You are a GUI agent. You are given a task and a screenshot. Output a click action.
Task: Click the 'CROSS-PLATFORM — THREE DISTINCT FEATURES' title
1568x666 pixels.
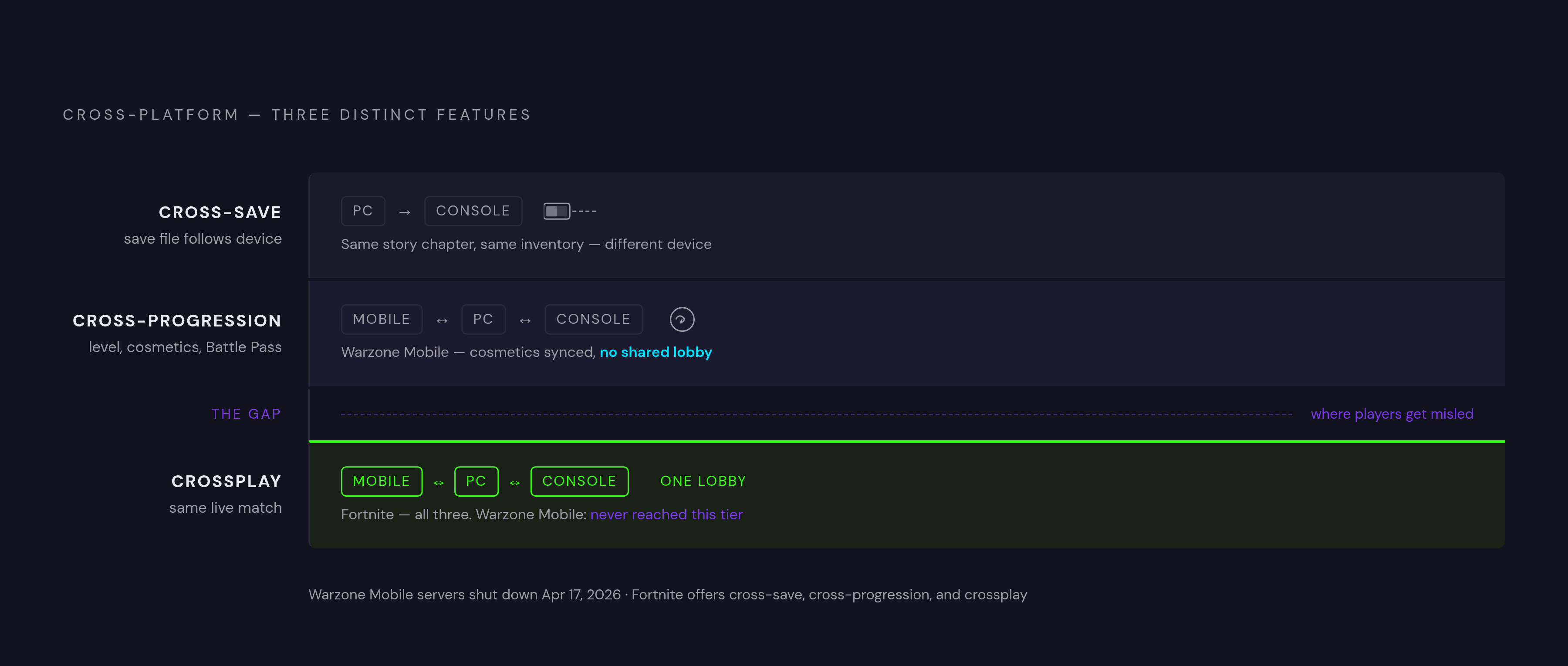(297, 115)
